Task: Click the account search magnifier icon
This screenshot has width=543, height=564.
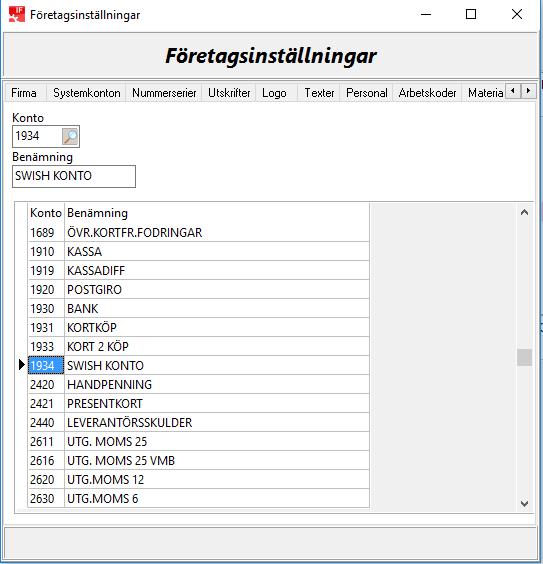Action: (70, 136)
